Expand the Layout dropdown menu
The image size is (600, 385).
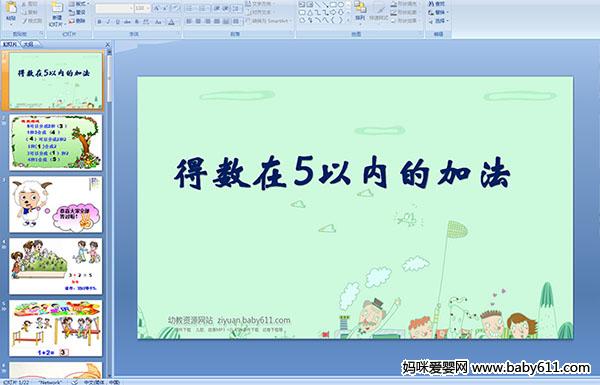[x=79, y=4]
